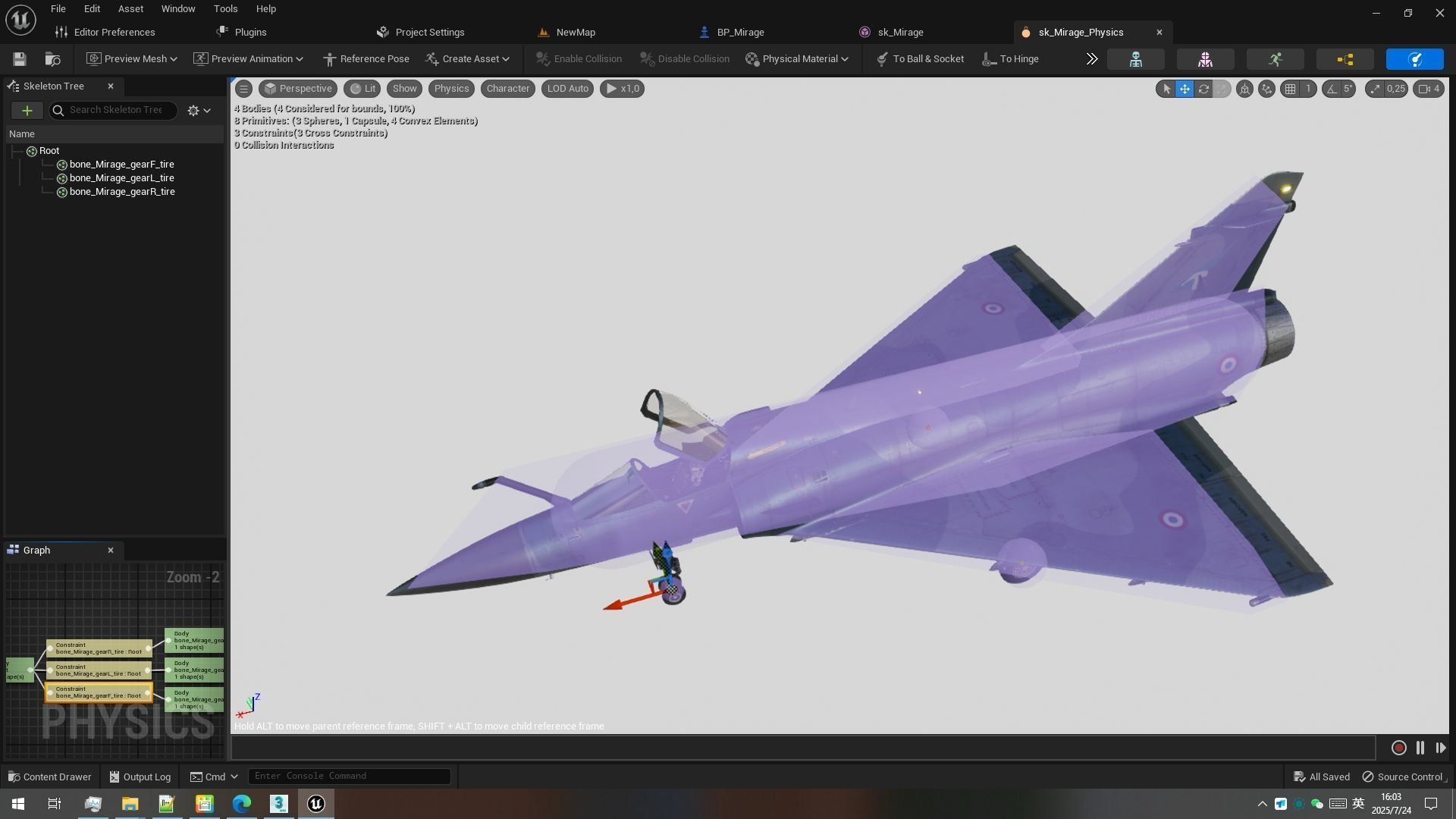Viewport: 1456px width, 819px height.
Task: Open Skeleton Tree settings gear dropdown
Action: [x=199, y=111]
